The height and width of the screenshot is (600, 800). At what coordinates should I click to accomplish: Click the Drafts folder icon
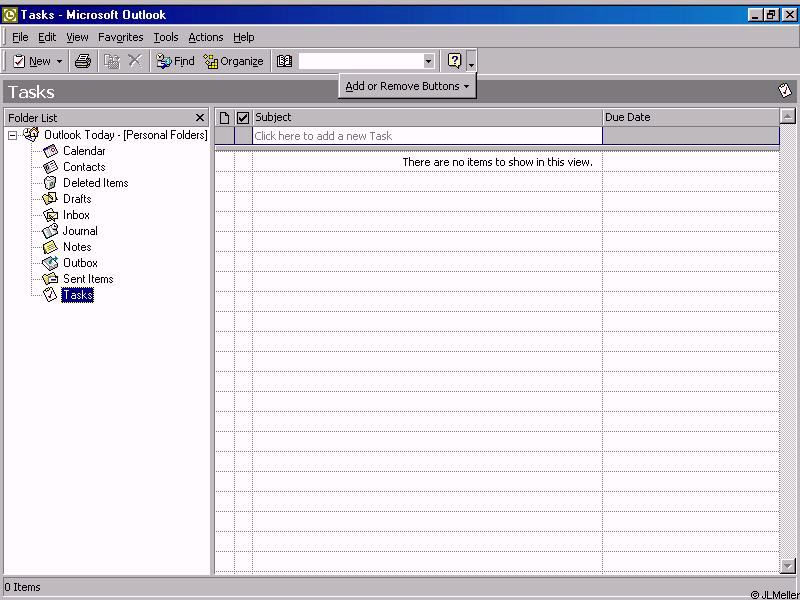[x=50, y=199]
